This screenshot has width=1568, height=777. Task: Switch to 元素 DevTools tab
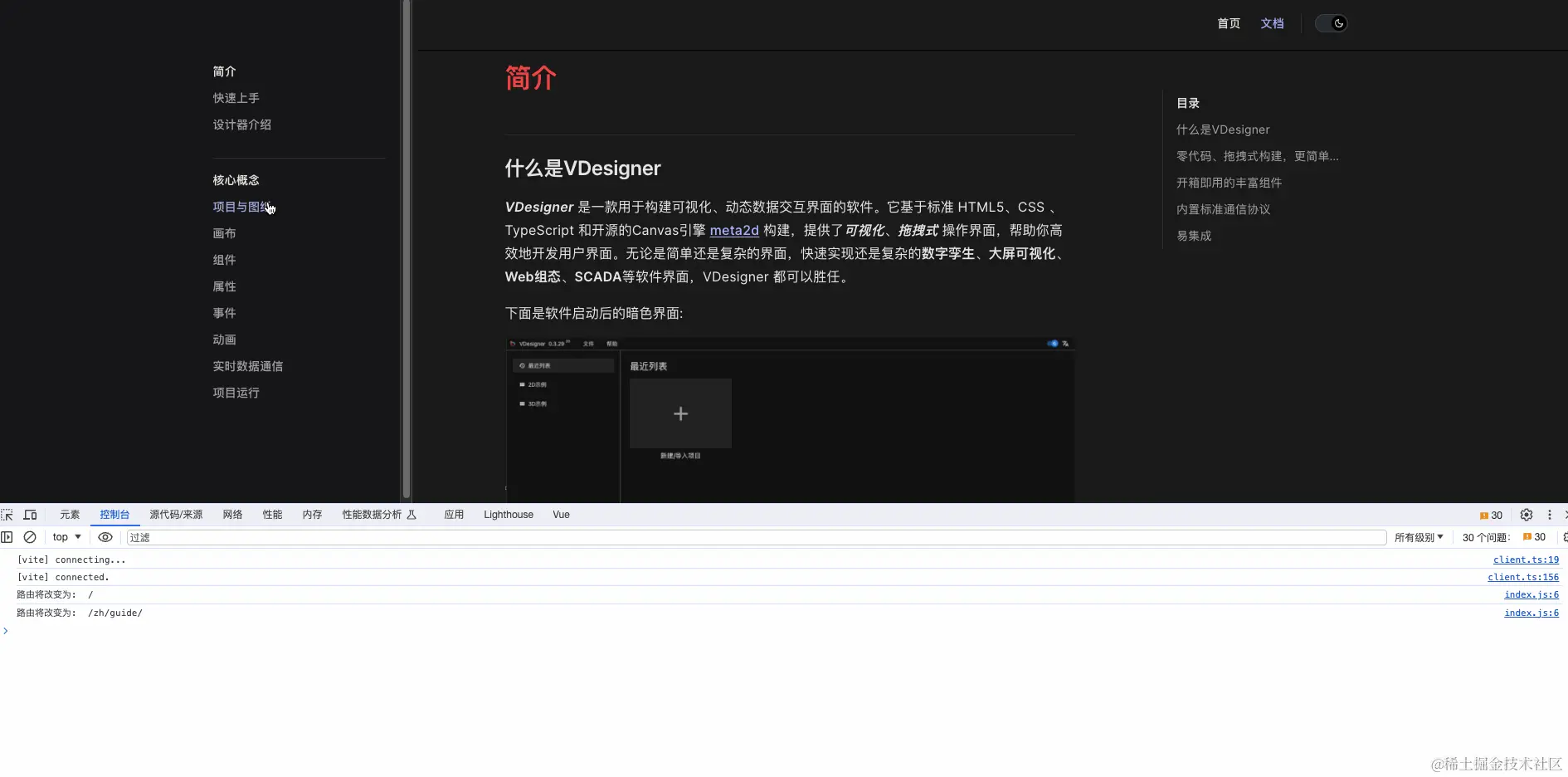pyautogui.click(x=70, y=515)
